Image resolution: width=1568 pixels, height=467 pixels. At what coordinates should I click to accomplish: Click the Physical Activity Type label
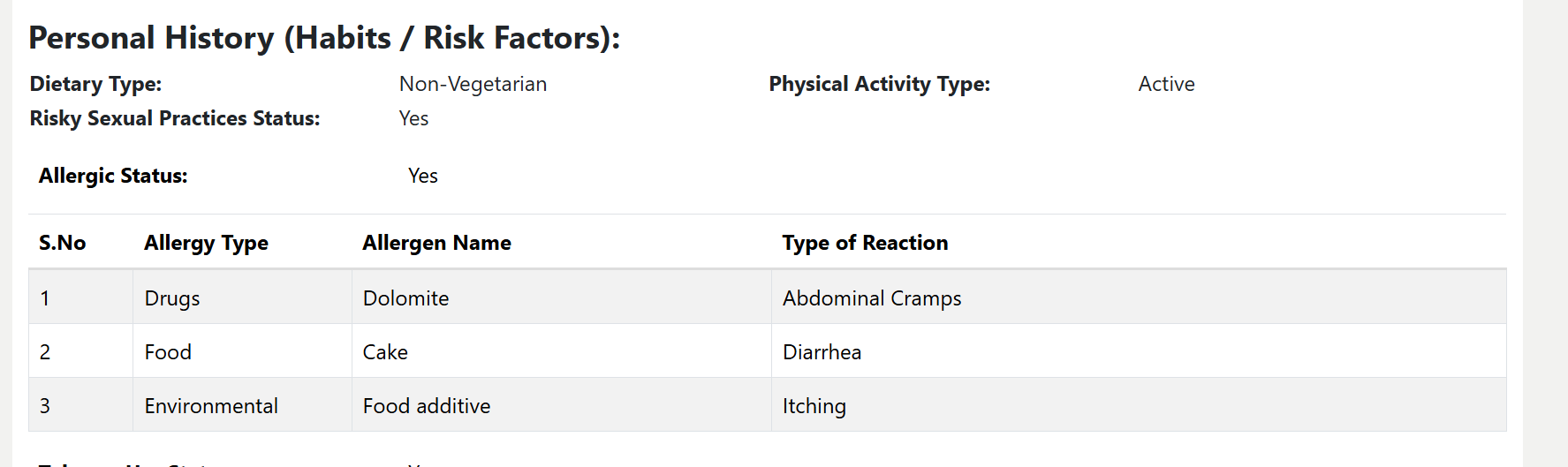click(x=879, y=84)
